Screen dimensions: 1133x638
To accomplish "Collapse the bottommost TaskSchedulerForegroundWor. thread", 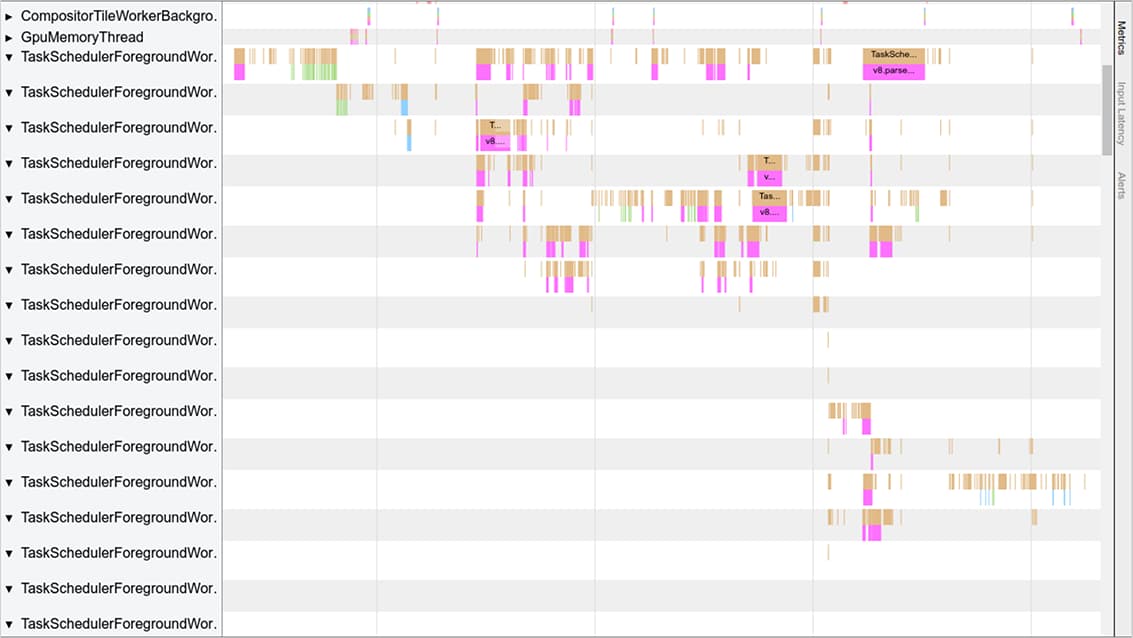I will (x=9, y=624).
